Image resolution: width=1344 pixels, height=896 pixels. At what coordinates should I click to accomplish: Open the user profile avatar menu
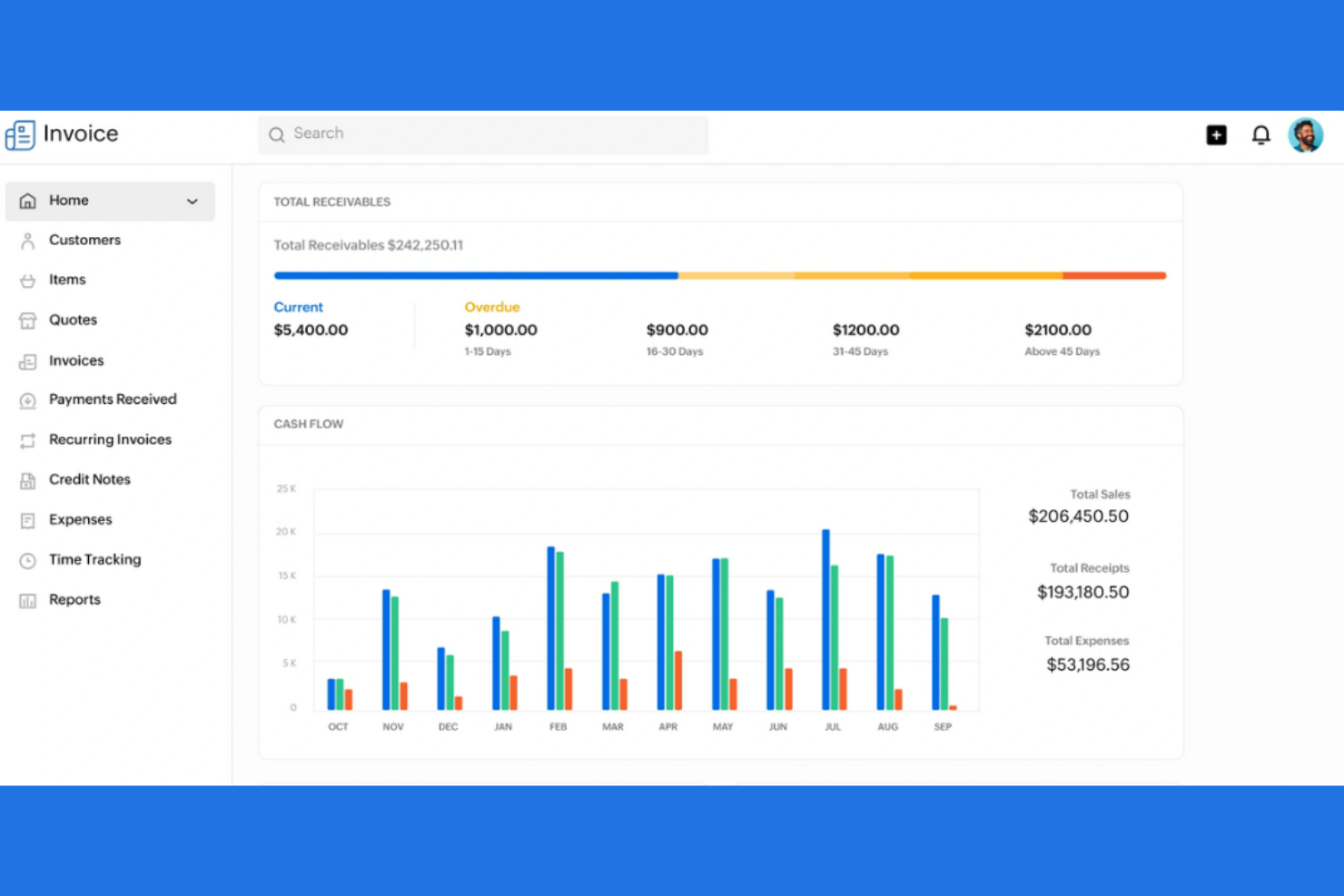click(x=1306, y=134)
